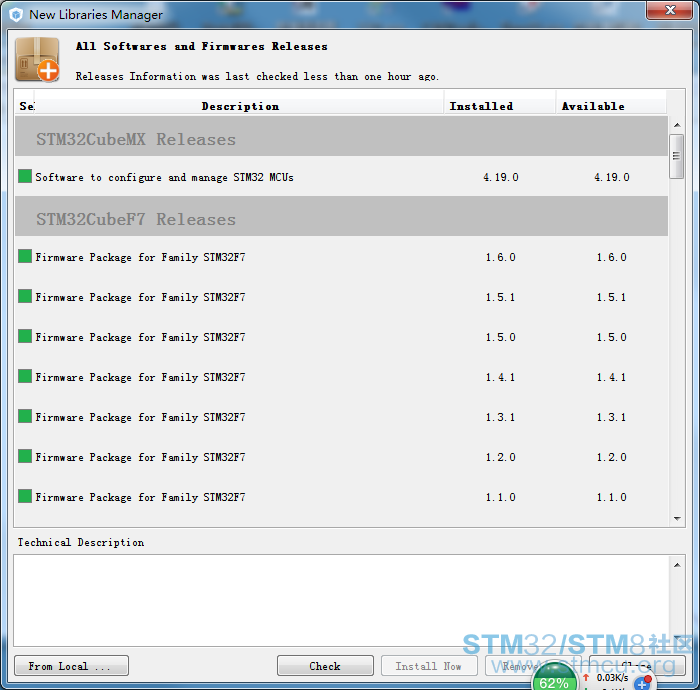Image resolution: width=700 pixels, height=690 pixels.
Task: Click installed version 1.6.0 cell
Action: click(x=500, y=257)
